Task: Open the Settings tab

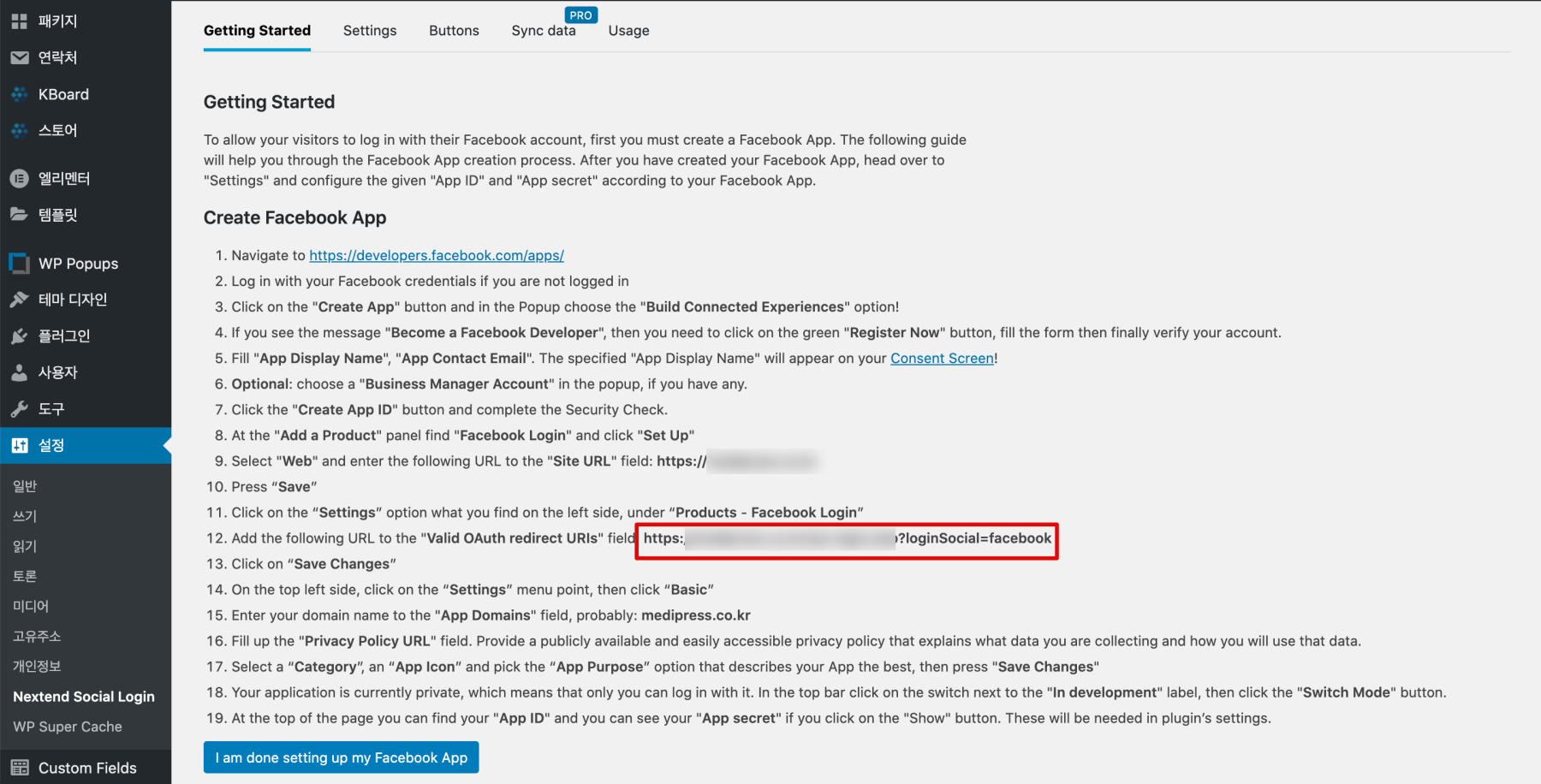Action: 370,31
